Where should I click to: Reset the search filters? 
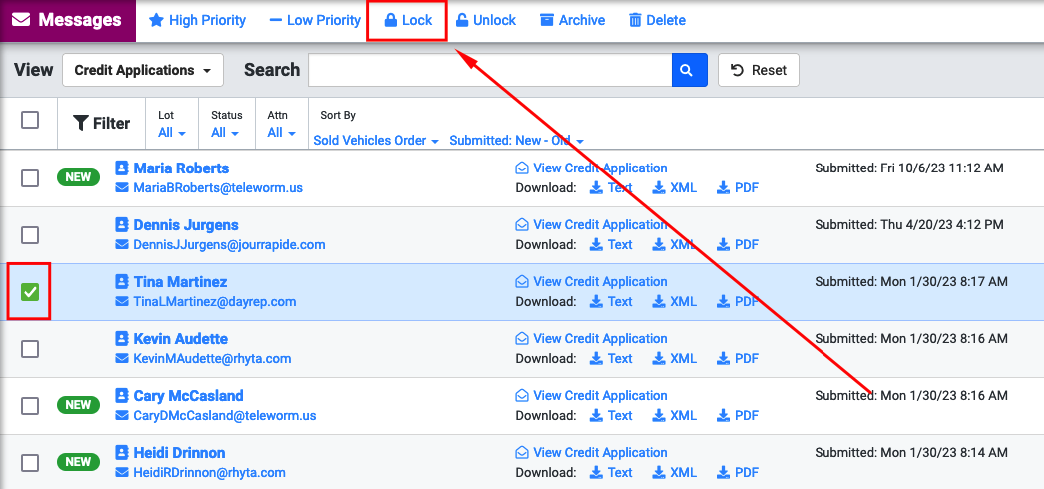(758, 70)
